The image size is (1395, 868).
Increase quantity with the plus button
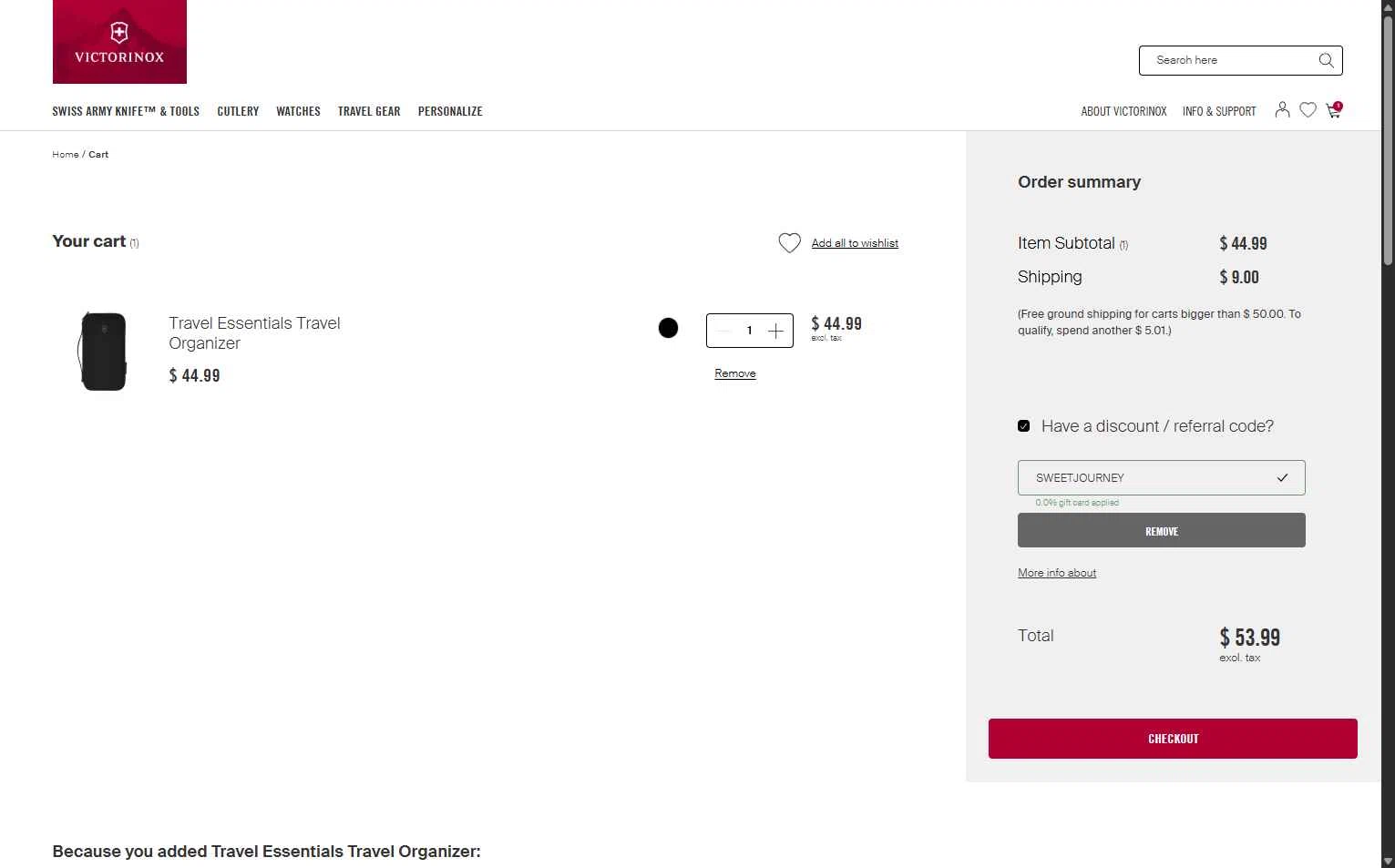[775, 331]
